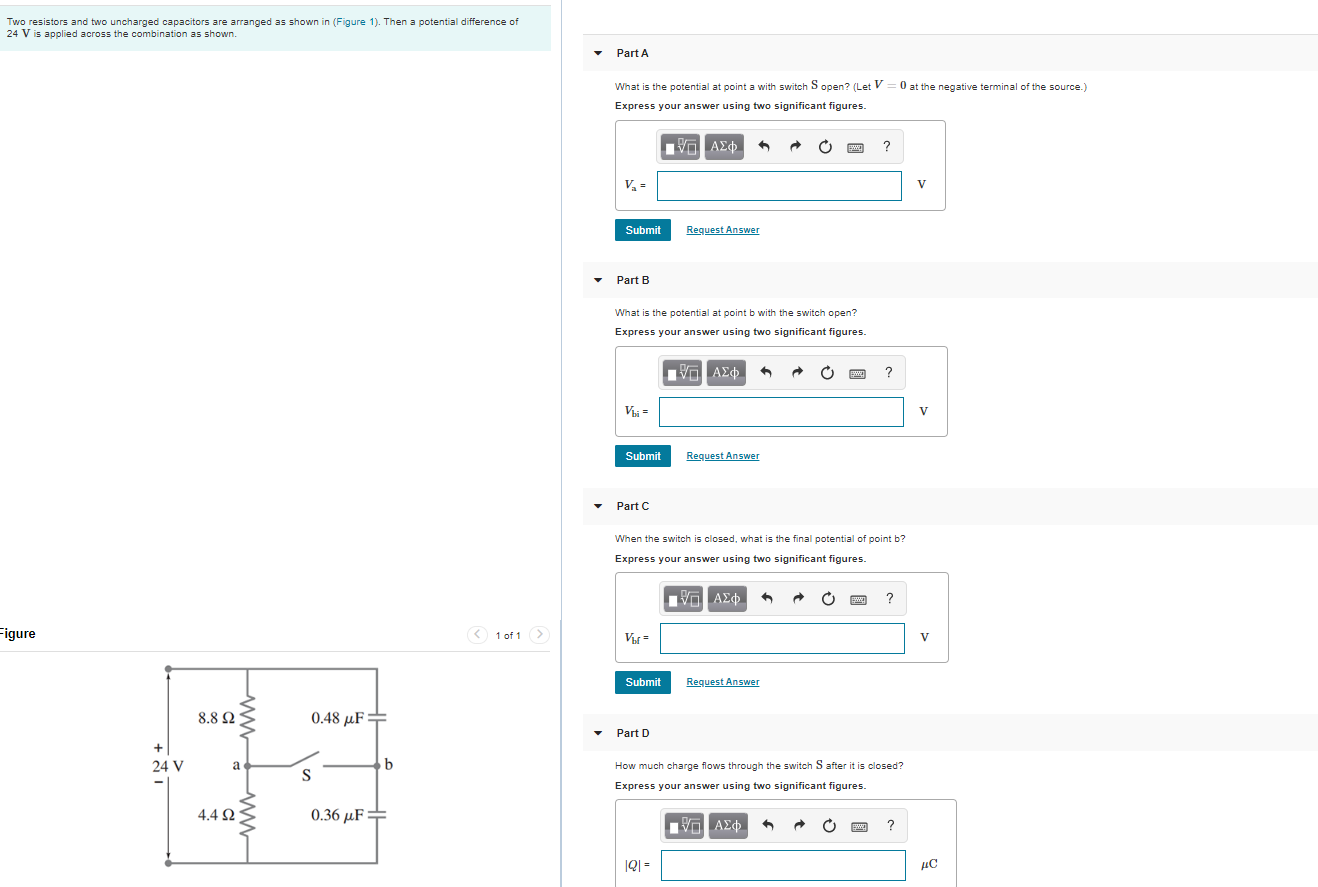Click the help ? icon in Part C
The height and width of the screenshot is (887, 1318).
[889, 598]
